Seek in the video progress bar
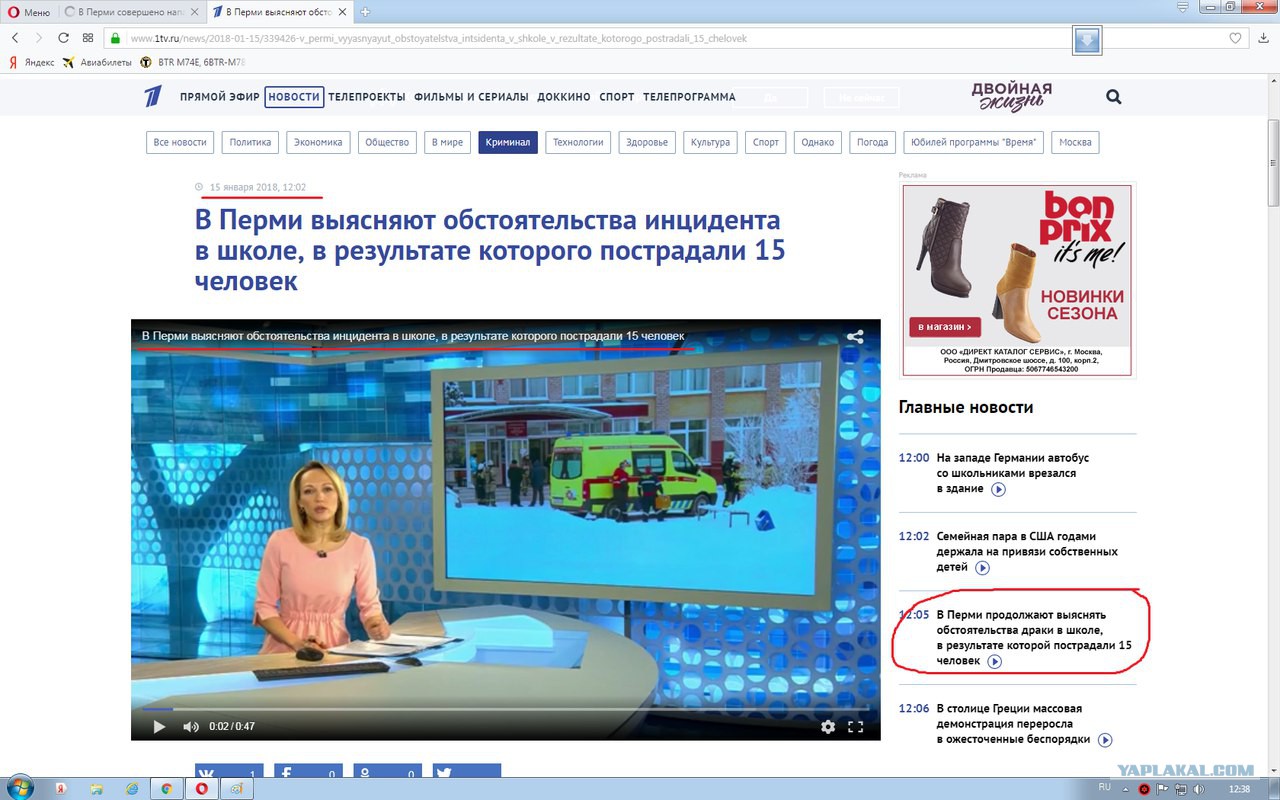 (x=500, y=710)
